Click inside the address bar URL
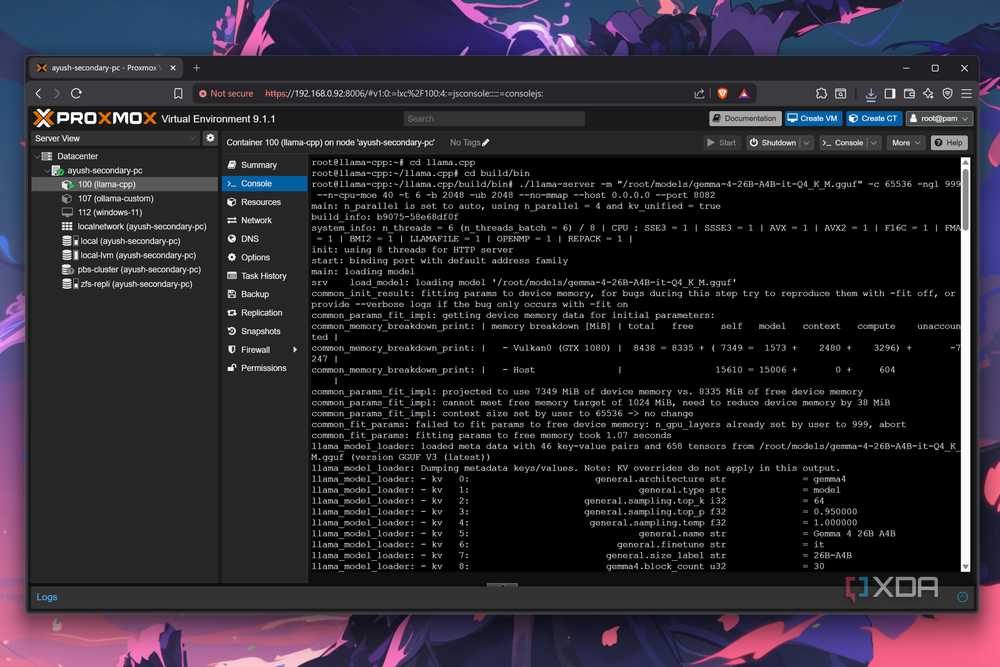Screen dimensions: 1000x667 (404, 93)
